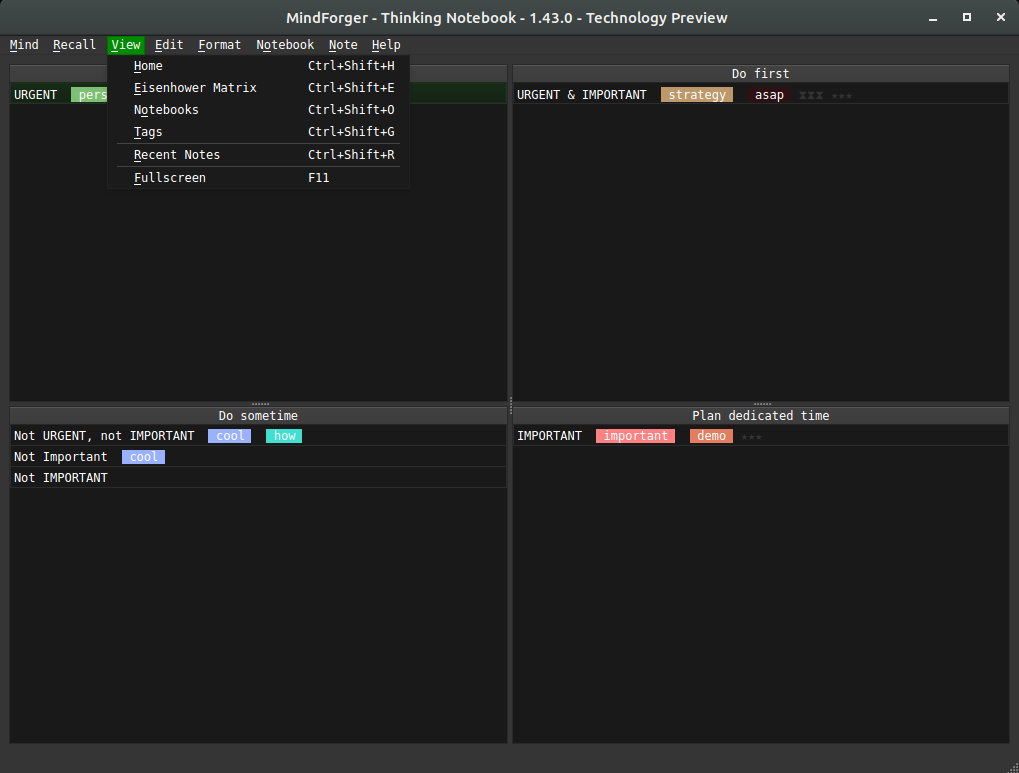
Task: Expand the Recall menu
Action: pos(74,45)
